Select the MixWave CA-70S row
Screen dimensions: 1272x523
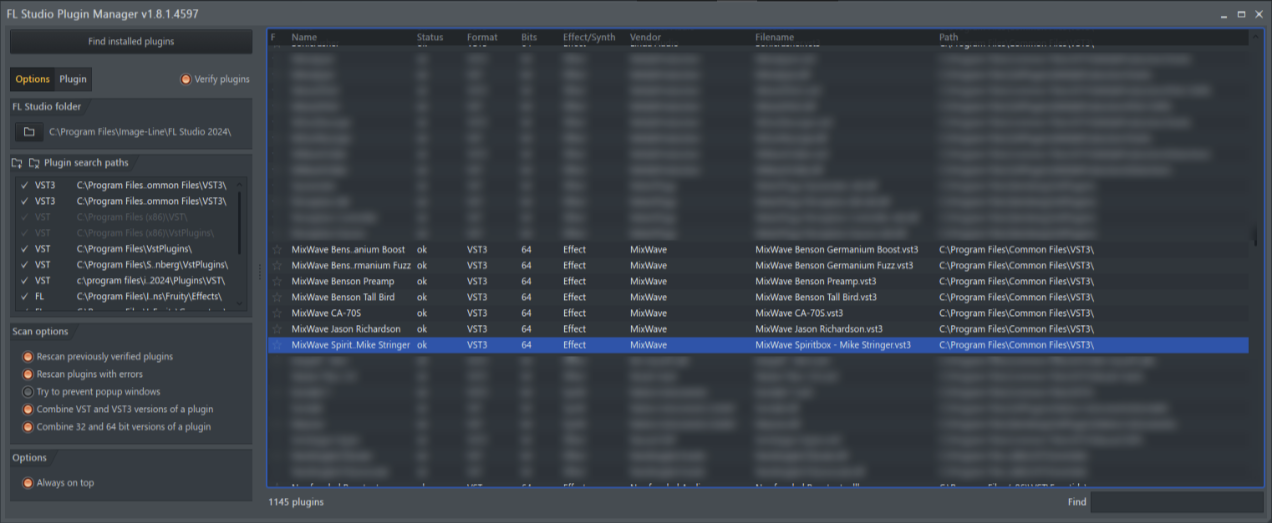click(x=758, y=313)
